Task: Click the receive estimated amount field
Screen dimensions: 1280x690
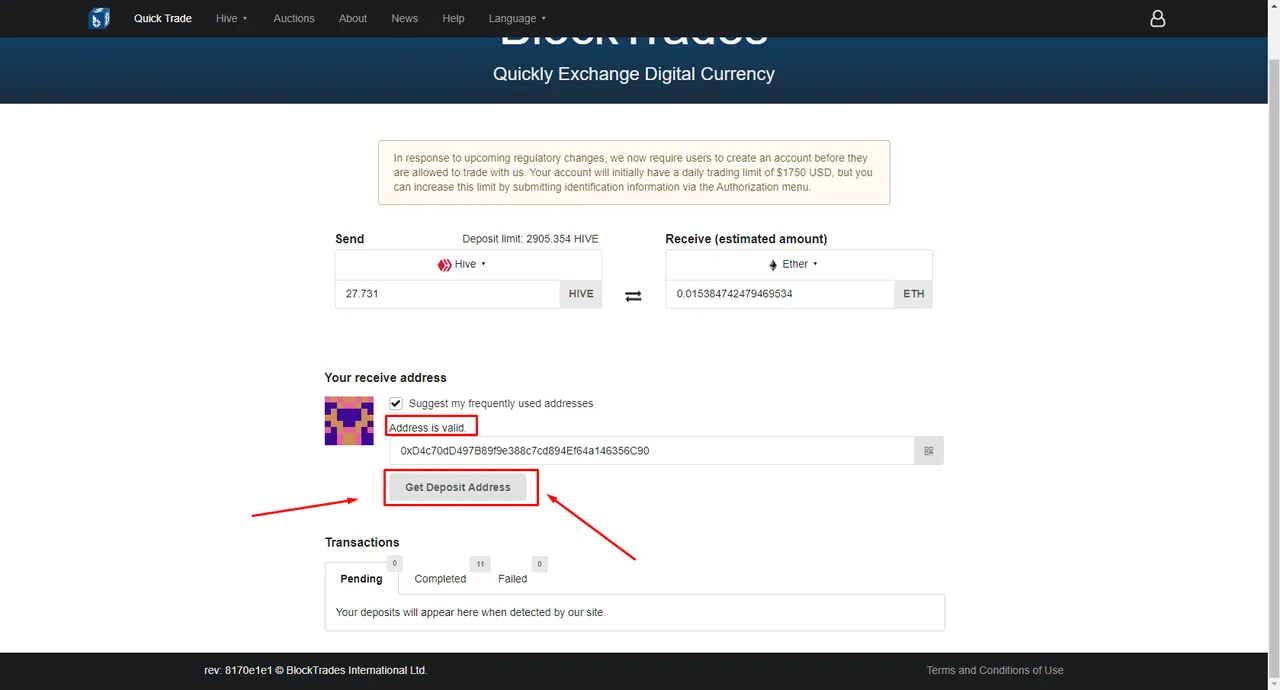Action: [x=780, y=294]
